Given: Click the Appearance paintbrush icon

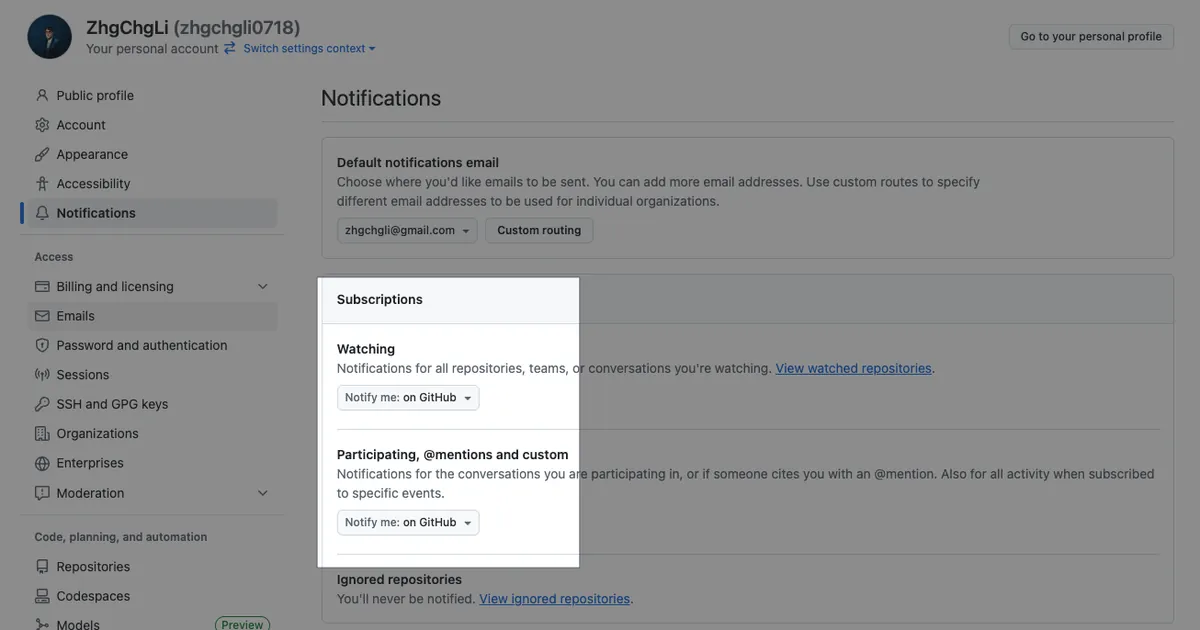Looking at the screenshot, I should pos(42,154).
